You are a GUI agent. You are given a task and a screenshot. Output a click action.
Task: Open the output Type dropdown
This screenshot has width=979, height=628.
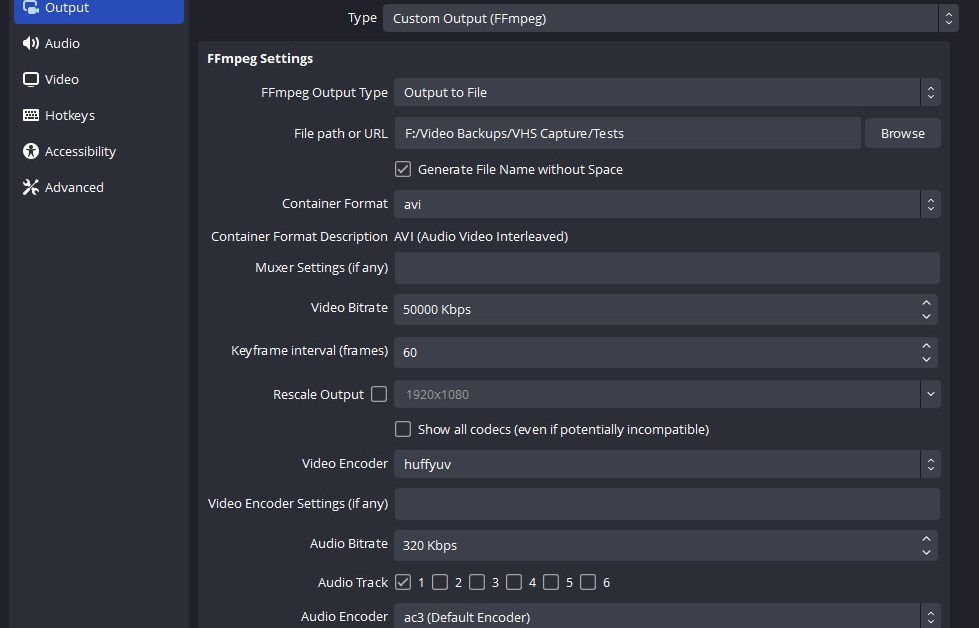pos(670,18)
